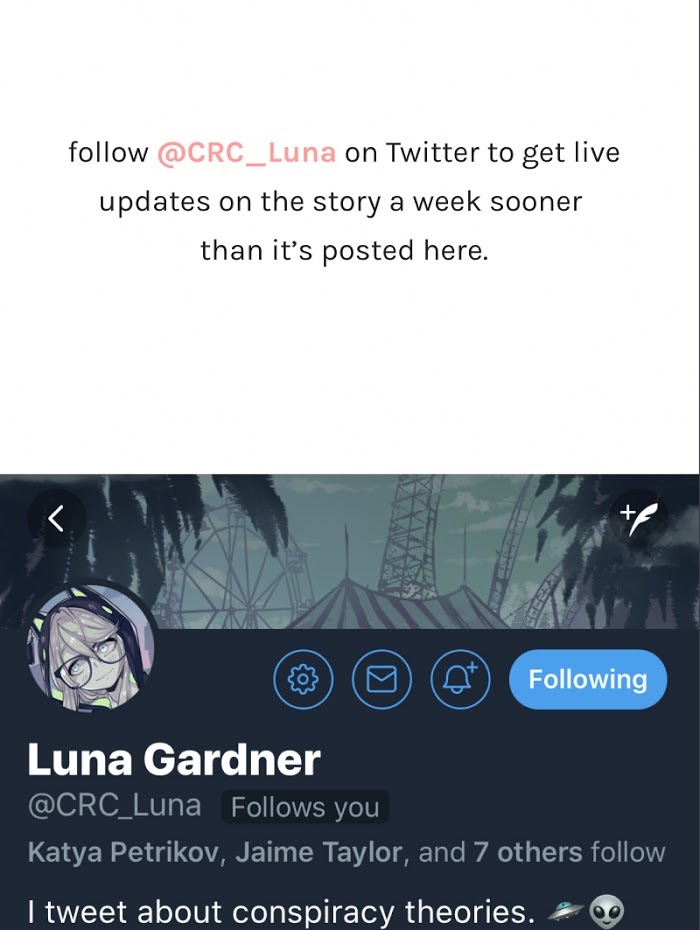The image size is (700, 930).
Task: Tap the @CRC_Luna handle under name
Action: coord(114,806)
